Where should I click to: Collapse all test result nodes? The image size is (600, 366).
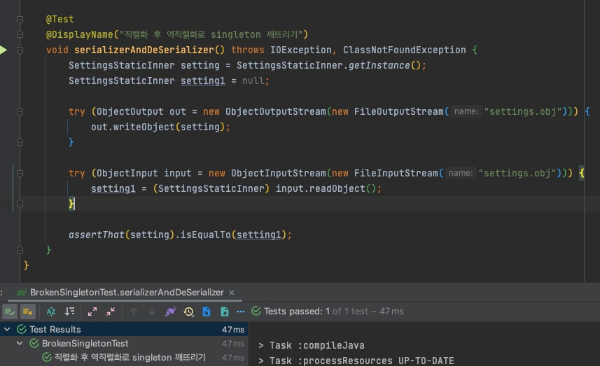click(111, 312)
